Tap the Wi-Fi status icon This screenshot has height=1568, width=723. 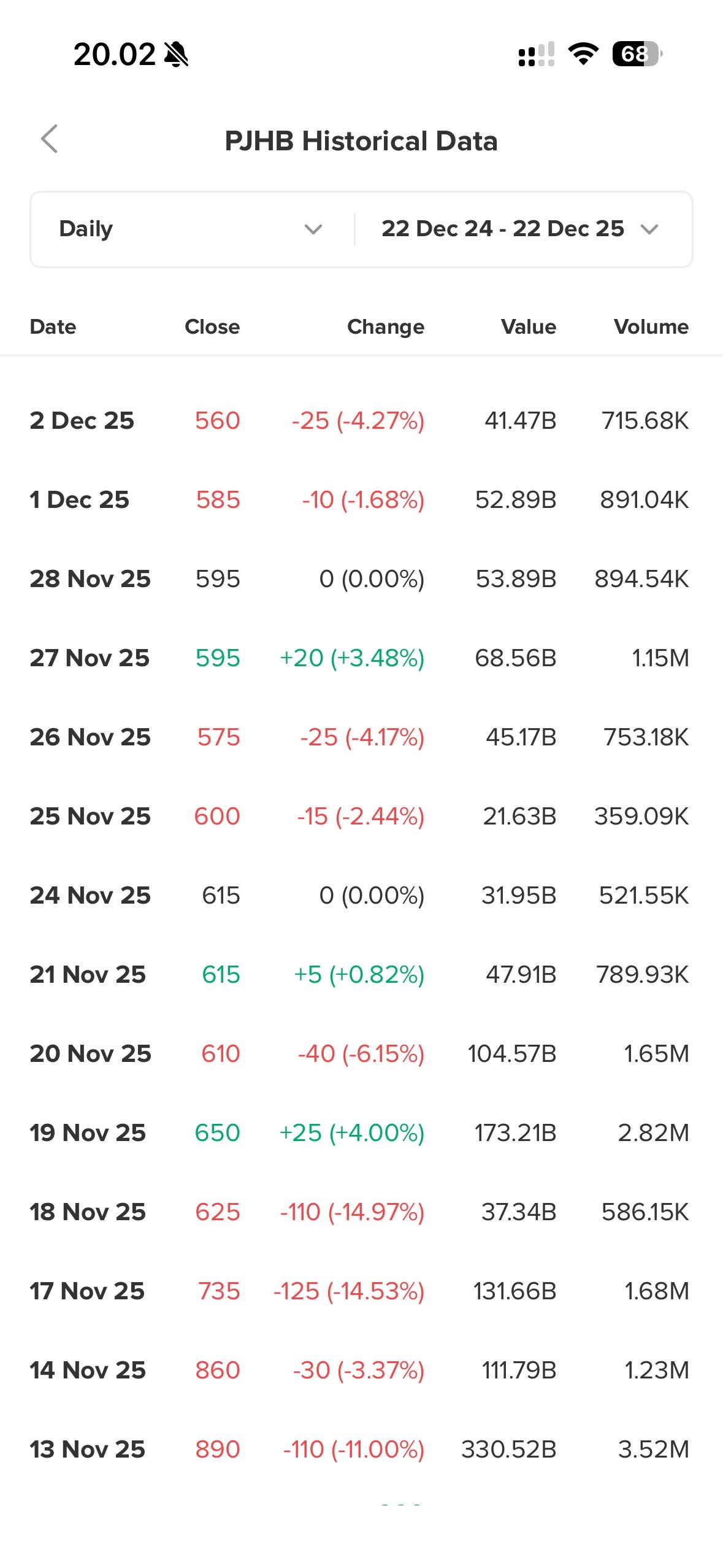583,54
